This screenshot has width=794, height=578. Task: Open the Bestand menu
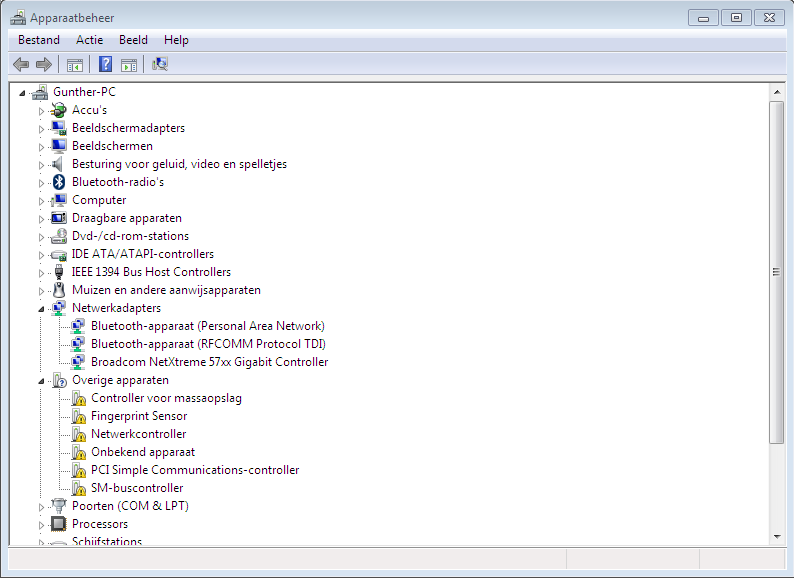(39, 40)
